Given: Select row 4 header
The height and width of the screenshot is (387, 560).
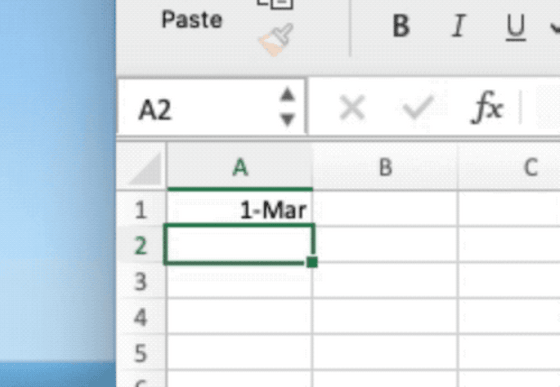Looking at the screenshot, I should (x=141, y=317).
